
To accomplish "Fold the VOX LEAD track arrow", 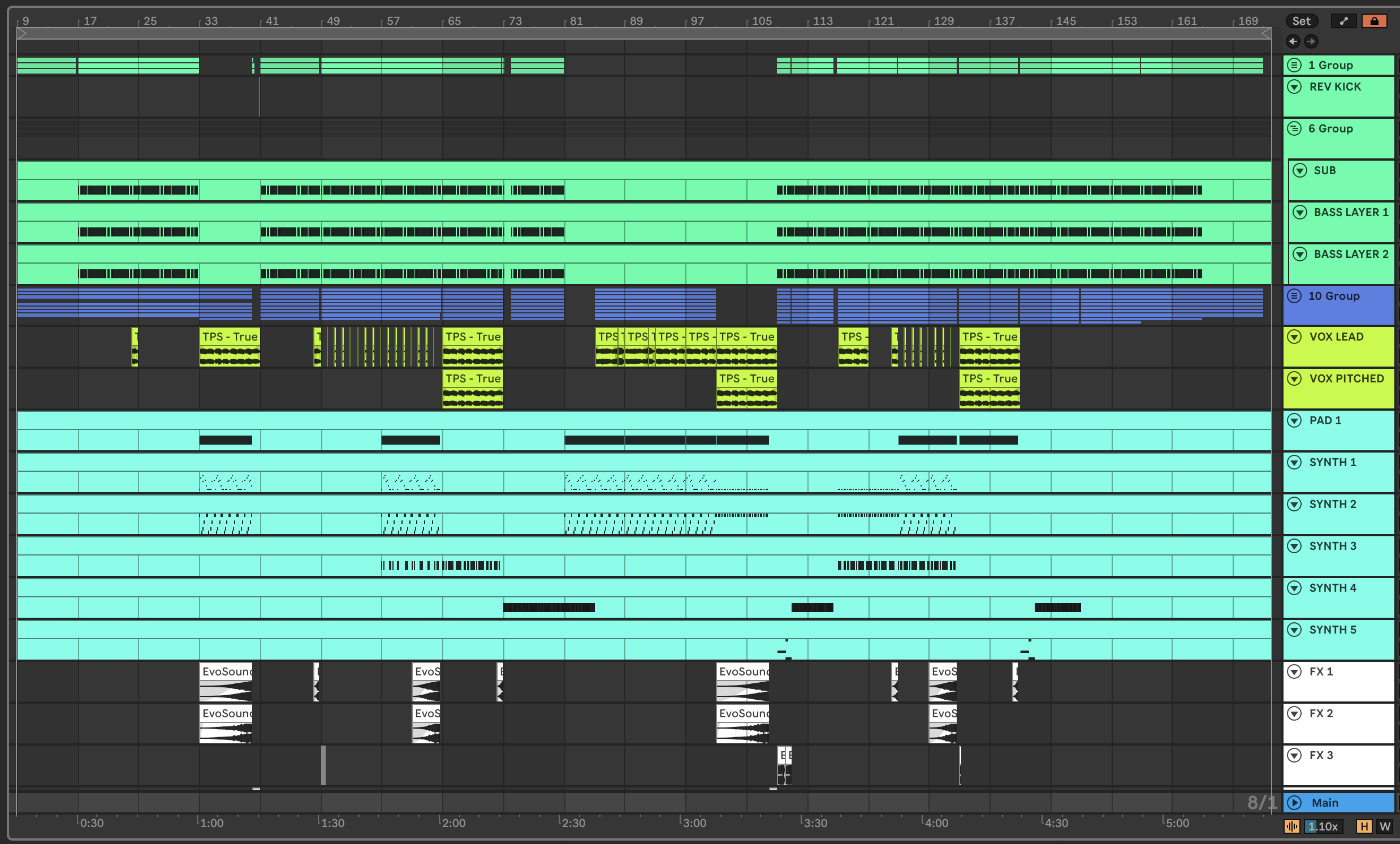I will [x=1294, y=337].
